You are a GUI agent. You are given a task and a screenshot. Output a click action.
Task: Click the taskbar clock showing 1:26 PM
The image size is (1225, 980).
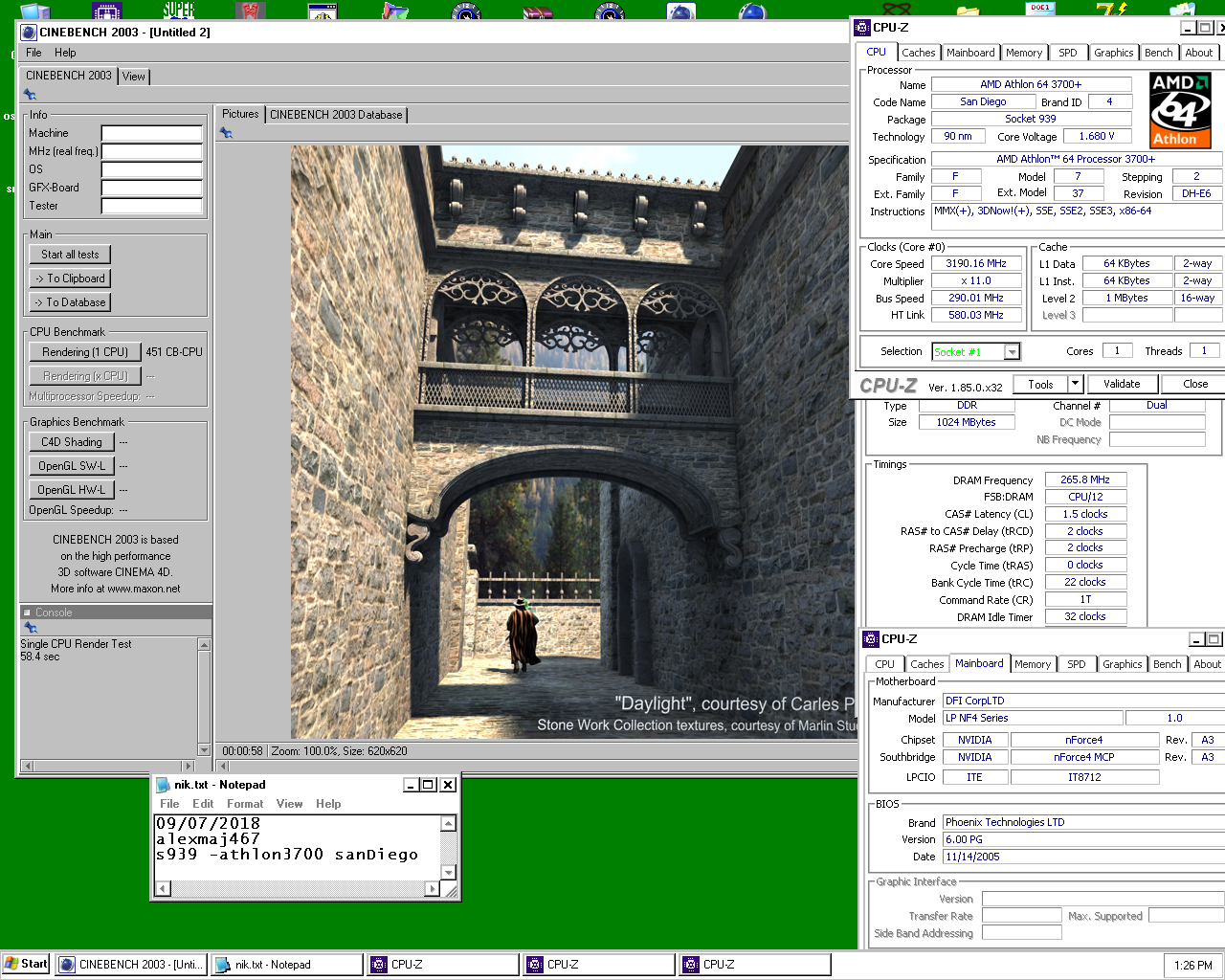pos(1192,966)
